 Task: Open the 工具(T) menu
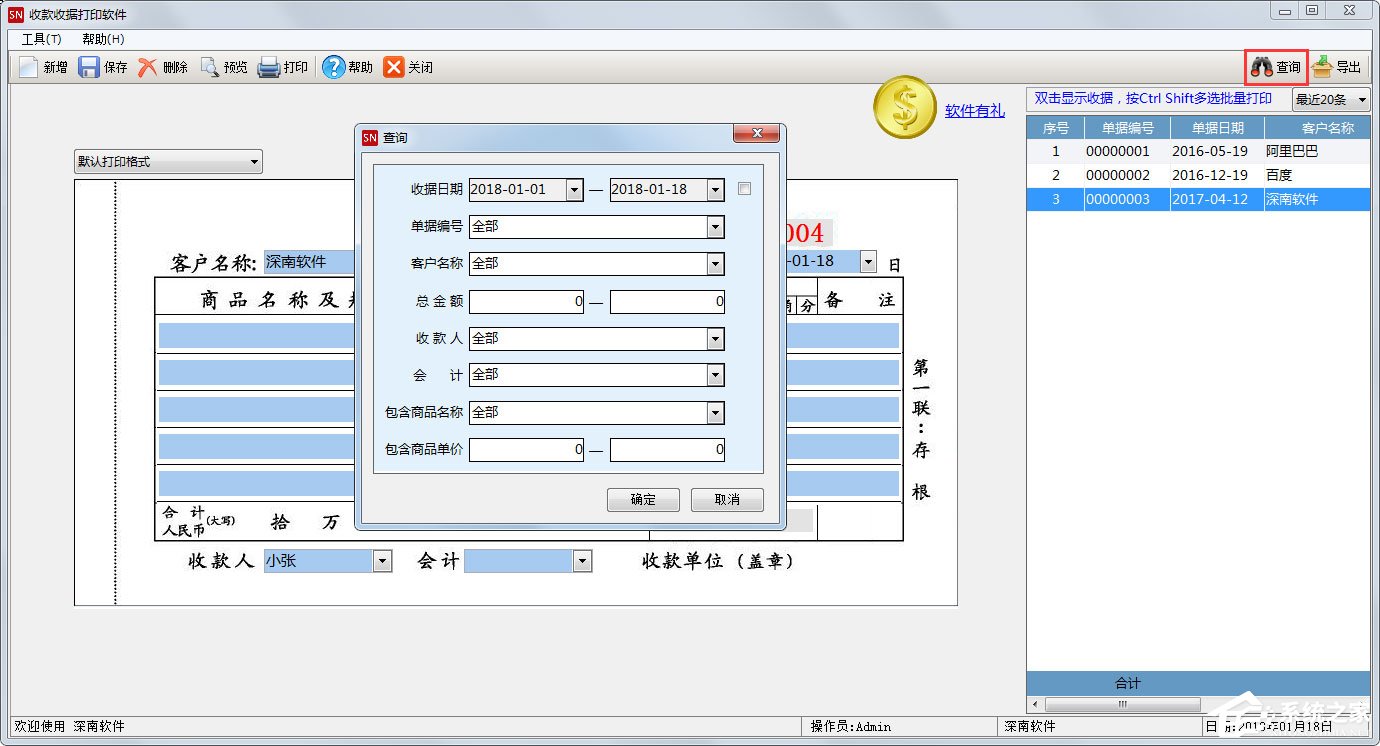coord(41,39)
